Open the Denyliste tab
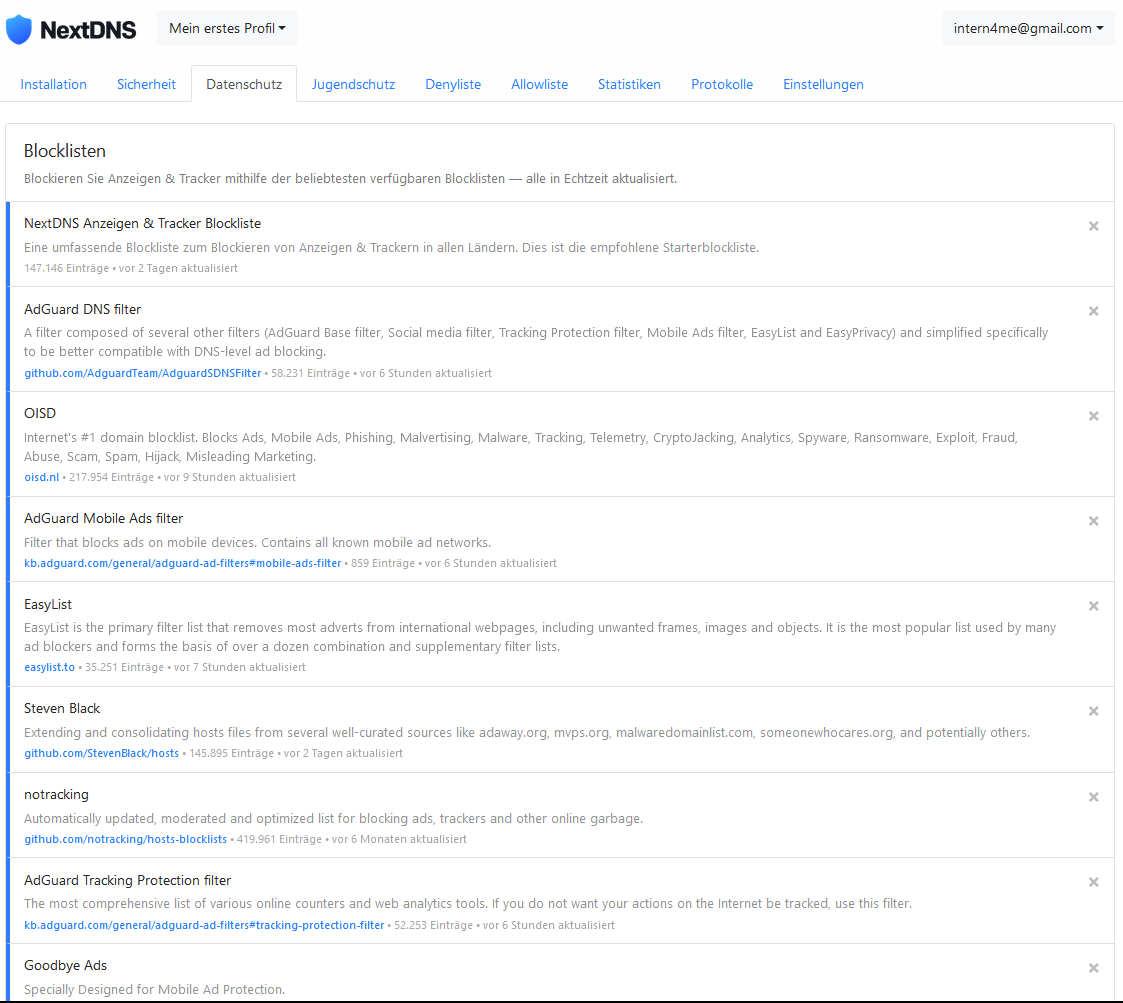Image resolution: width=1123 pixels, height=1003 pixels. (453, 85)
